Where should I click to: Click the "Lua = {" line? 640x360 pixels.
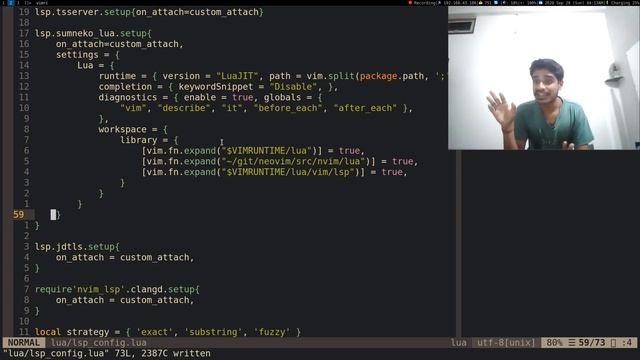pyautogui.click(x=96, y=65)
